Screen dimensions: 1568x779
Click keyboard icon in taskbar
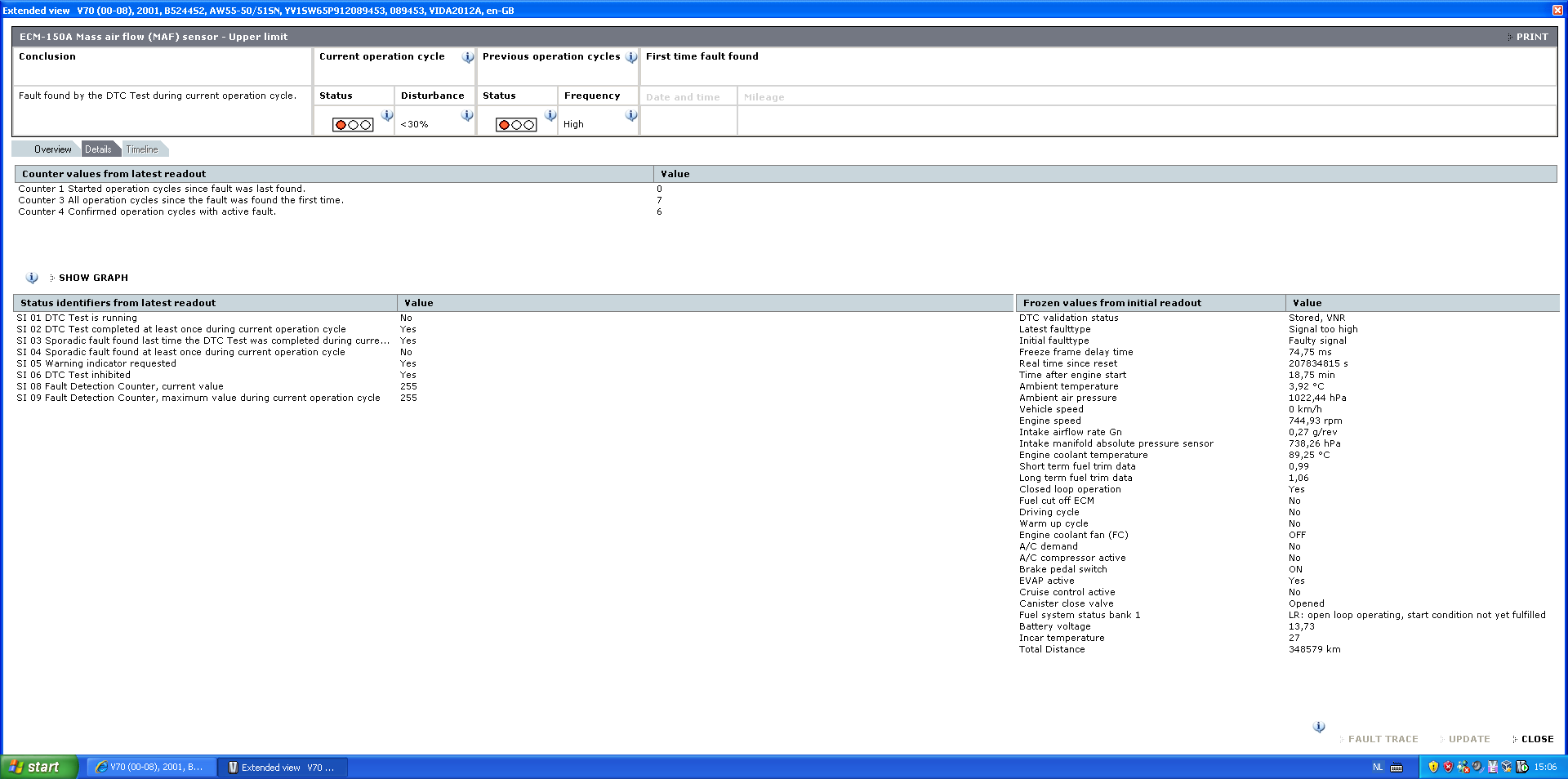[1396, 767]
